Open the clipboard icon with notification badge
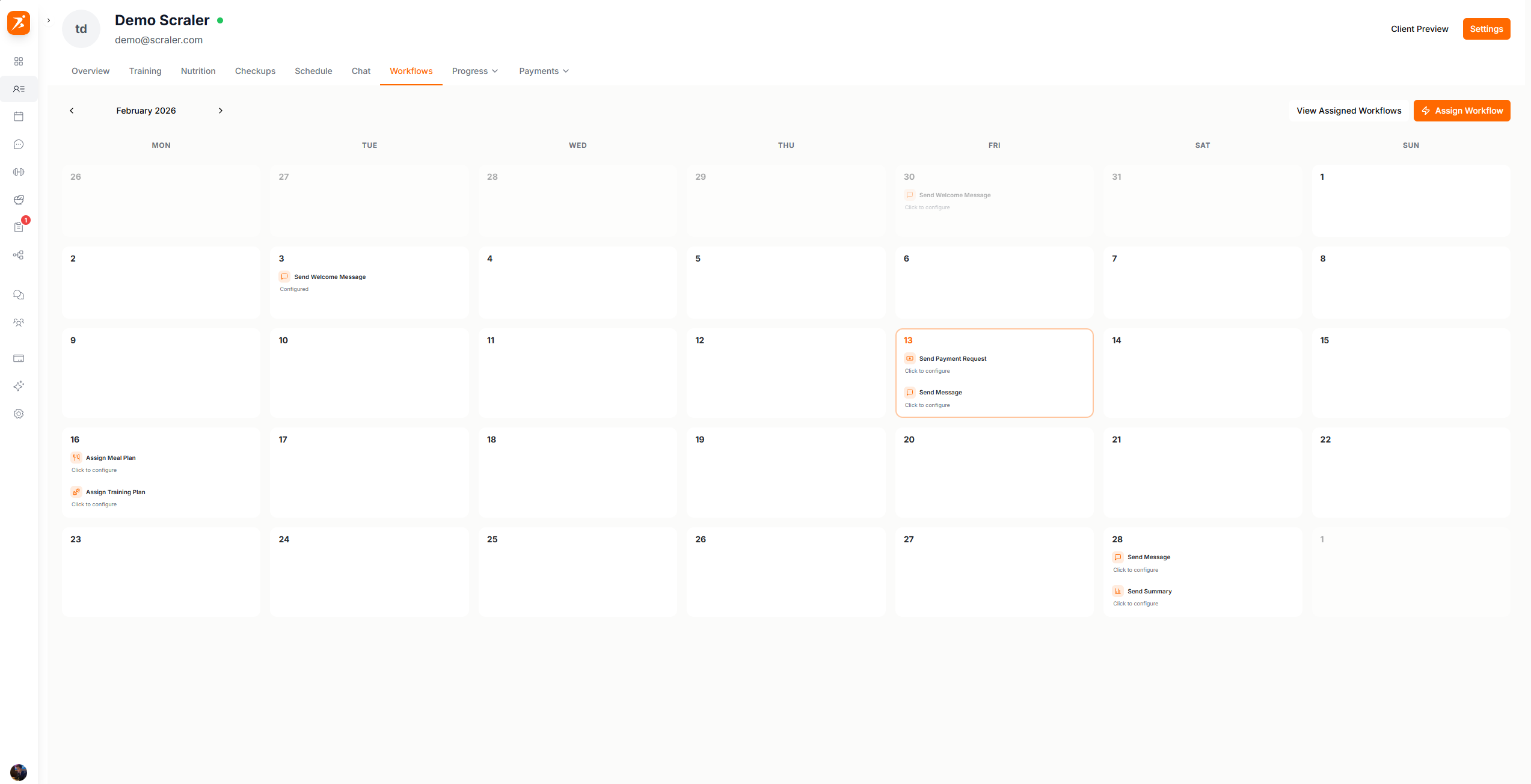The width and height of the screenshot is (1531, 784). tap(19, 227)
